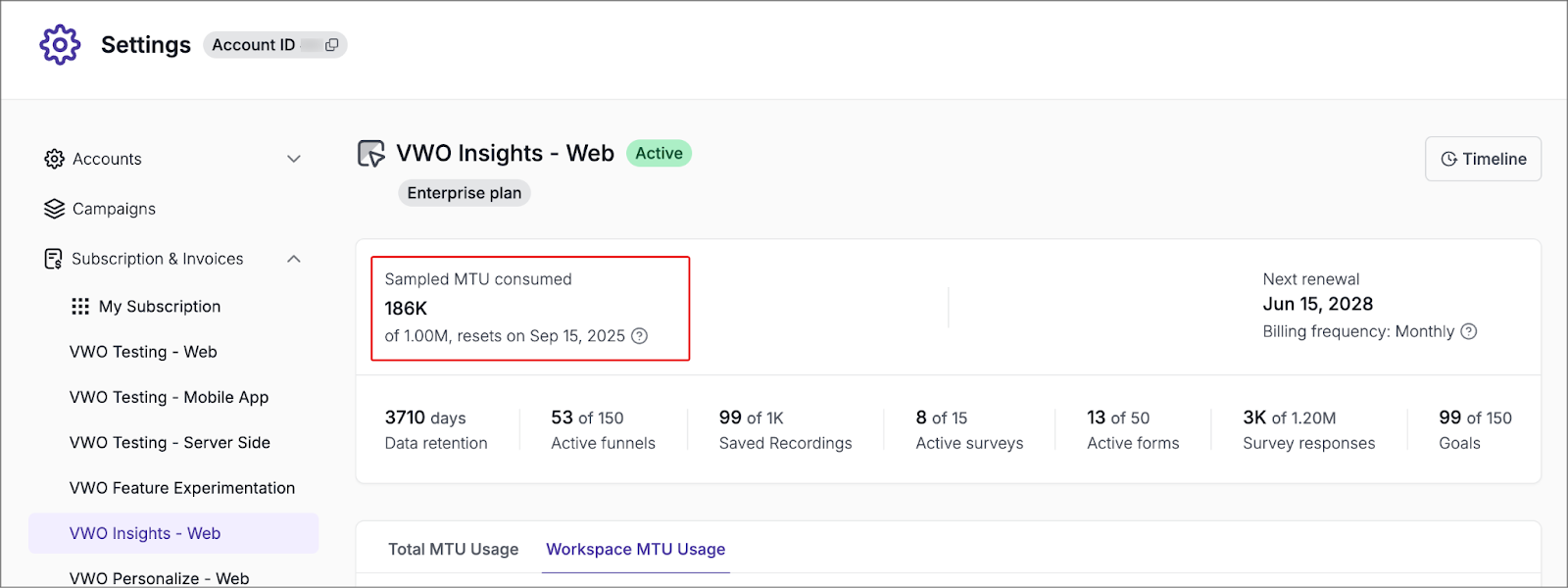
Task: Click the Accounts gear icon in sidebar
Action: click(54, 159)
